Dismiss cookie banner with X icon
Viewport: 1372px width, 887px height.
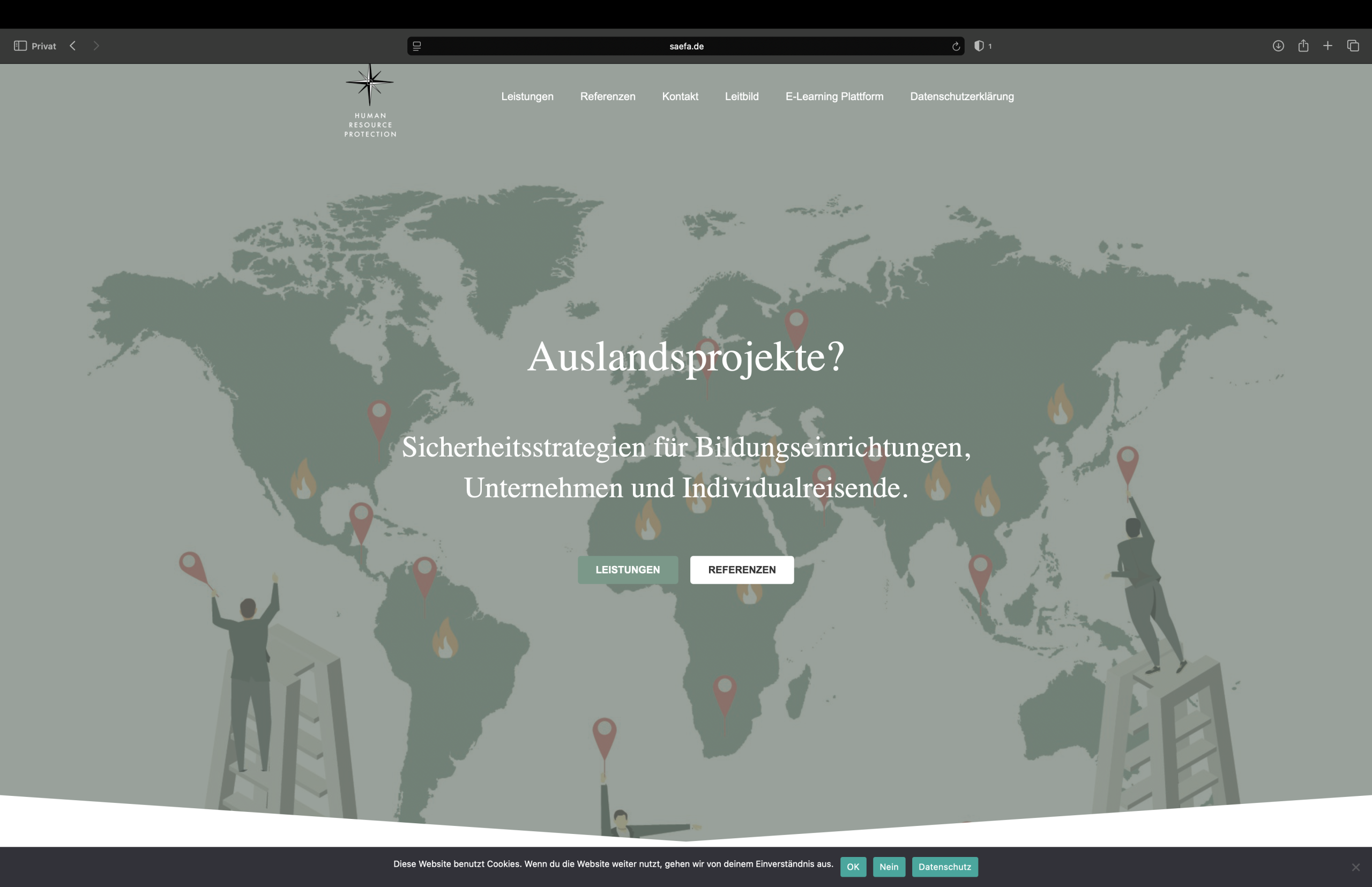tap(1356, 867)
